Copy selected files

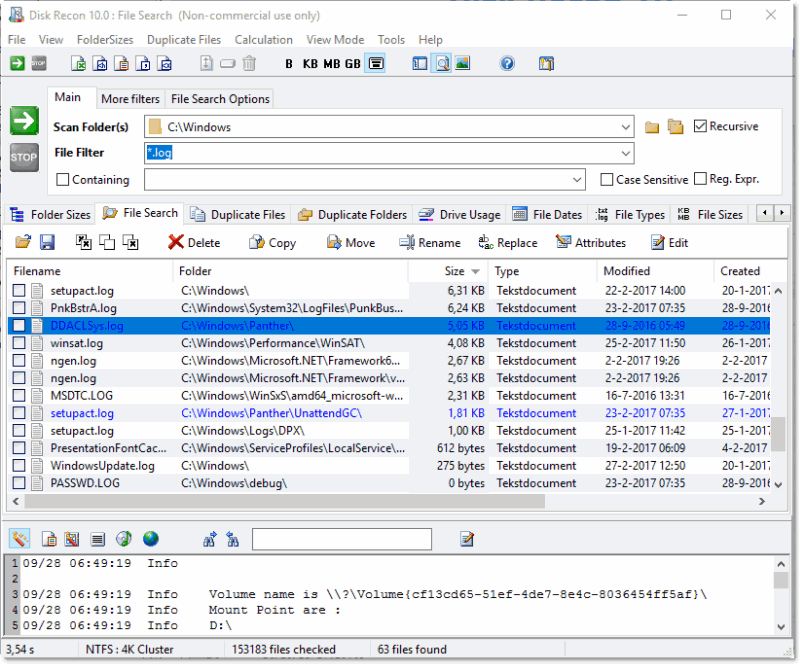tap(272, 242)
